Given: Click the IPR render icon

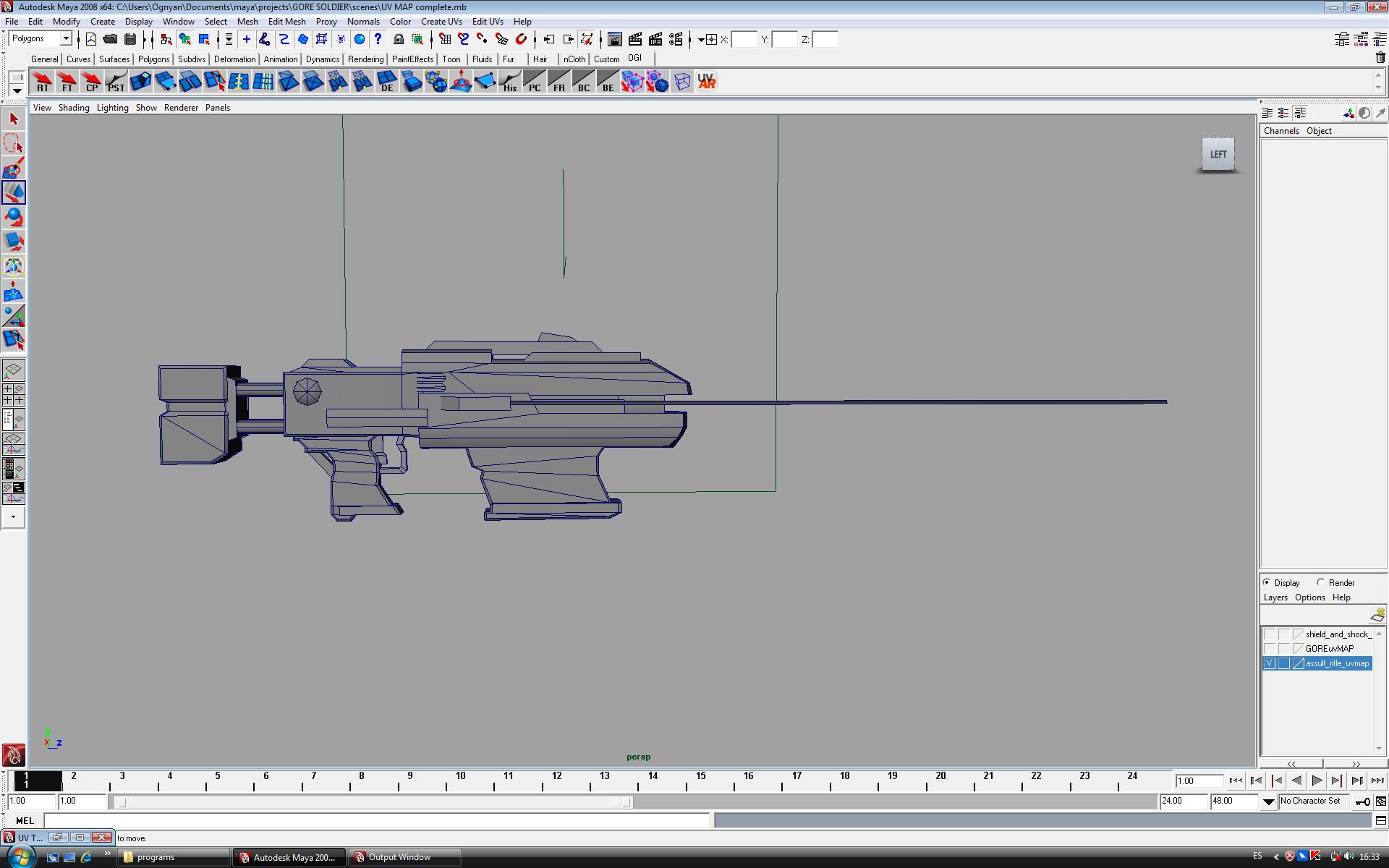Looking at the screenshot, I should pos(655,39).
